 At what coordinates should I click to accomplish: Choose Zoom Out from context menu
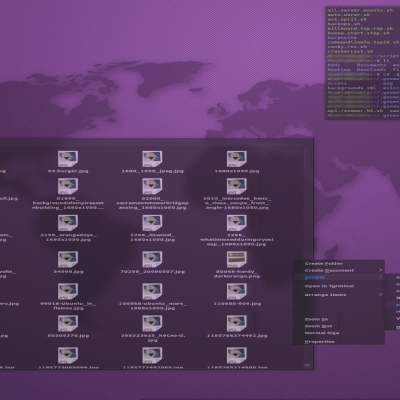[338, 326]
